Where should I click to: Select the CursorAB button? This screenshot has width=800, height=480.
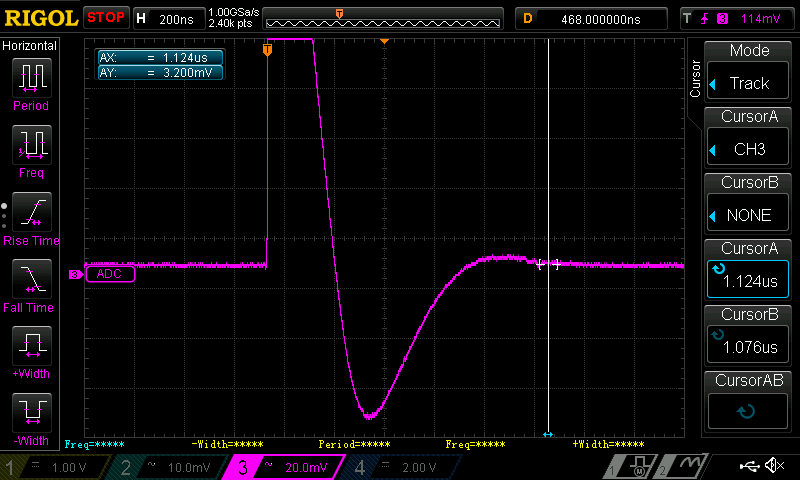tap(749, 399)
